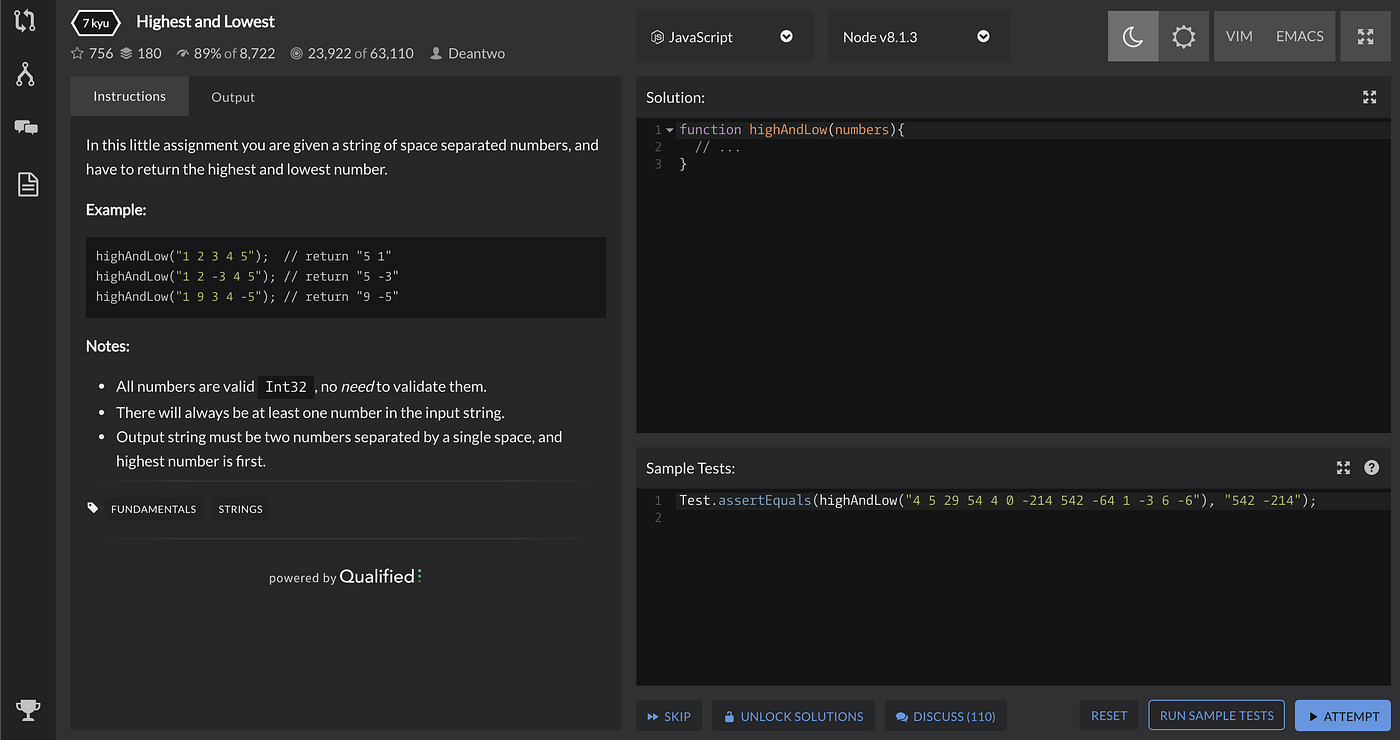Click the fork icon in sidebar
This screenshot has width=1400, height=740.
[x=26, y=74]
